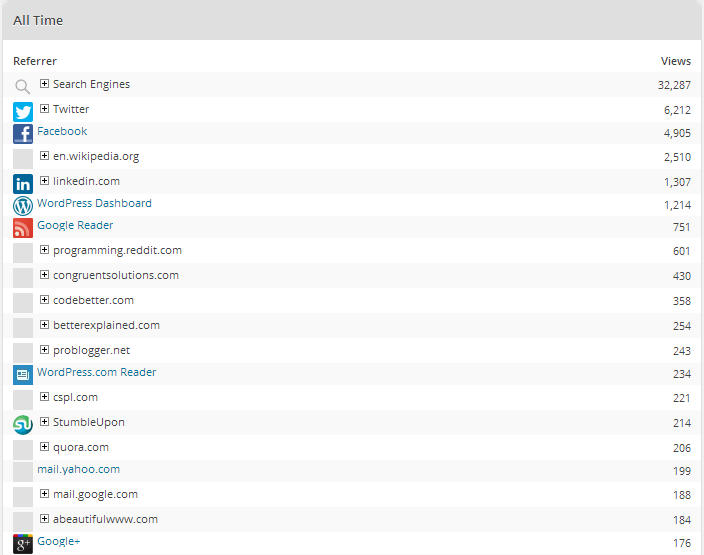The height and width of the screenshot is (555, 704).
Task: Click the blank icon beside cspl.com
Action: [x=23, y=400]
